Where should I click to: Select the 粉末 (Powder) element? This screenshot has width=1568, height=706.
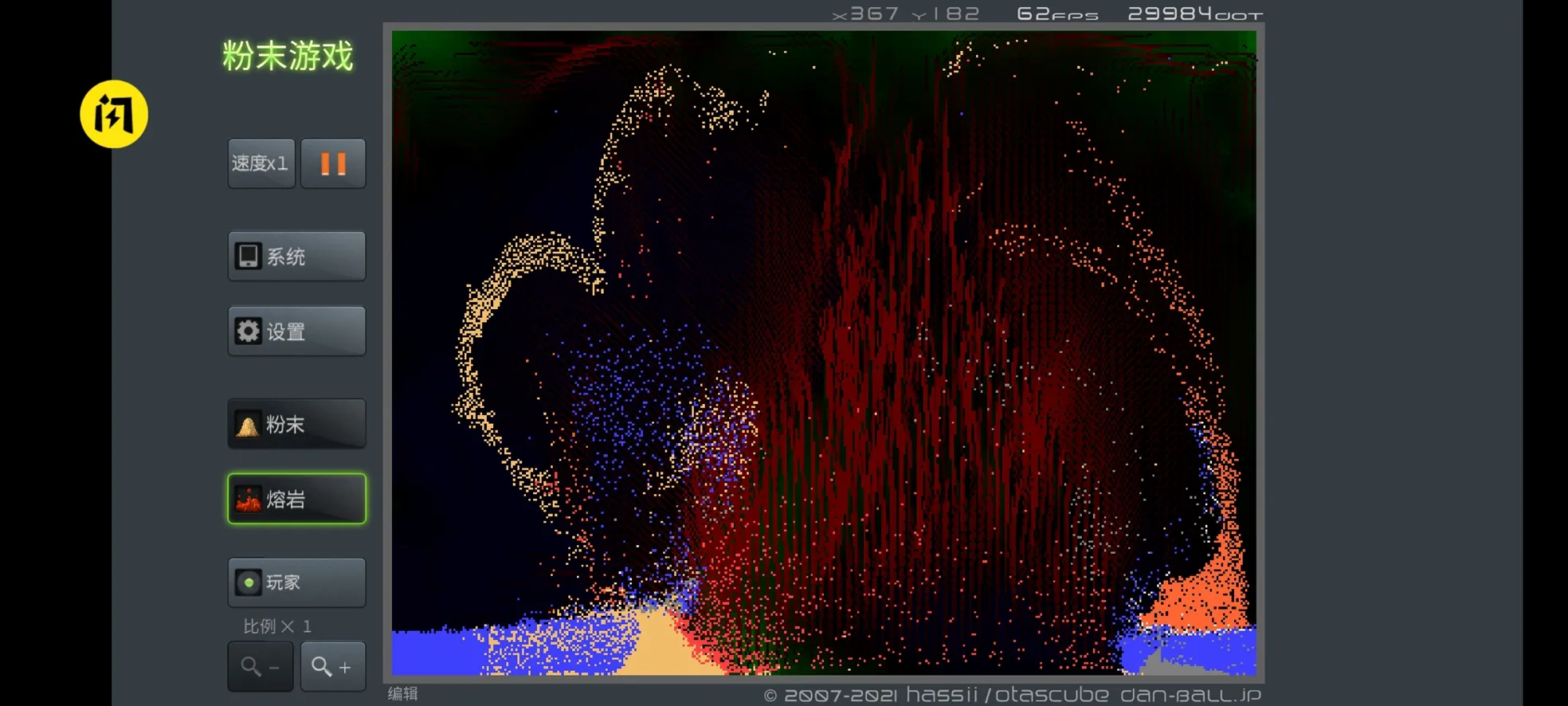[x=296, y=424]
